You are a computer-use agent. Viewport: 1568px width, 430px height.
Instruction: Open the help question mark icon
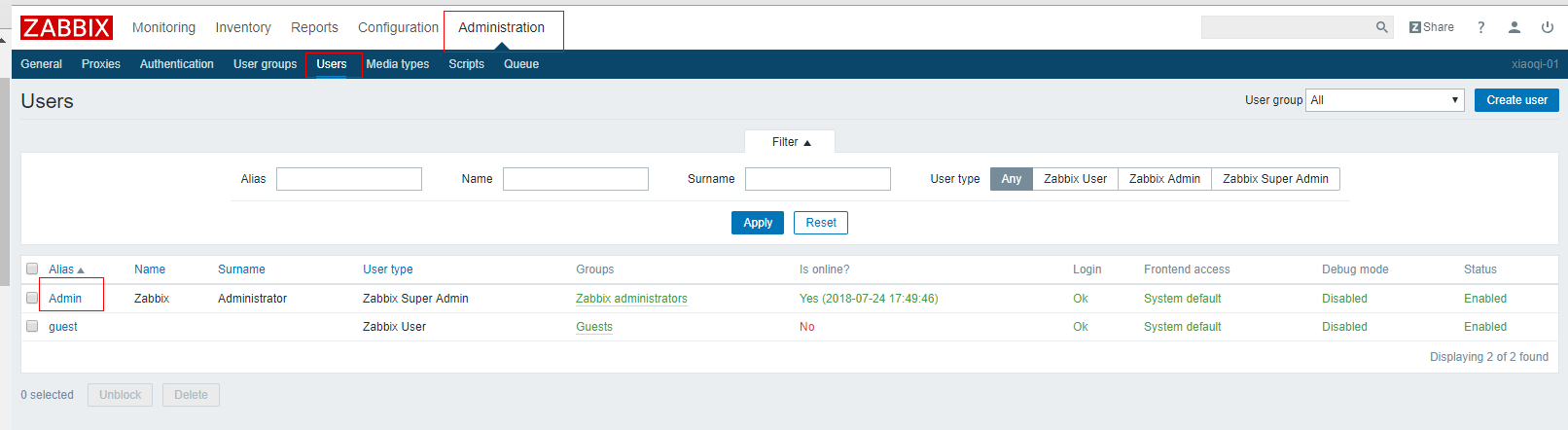click(1480, 27)
